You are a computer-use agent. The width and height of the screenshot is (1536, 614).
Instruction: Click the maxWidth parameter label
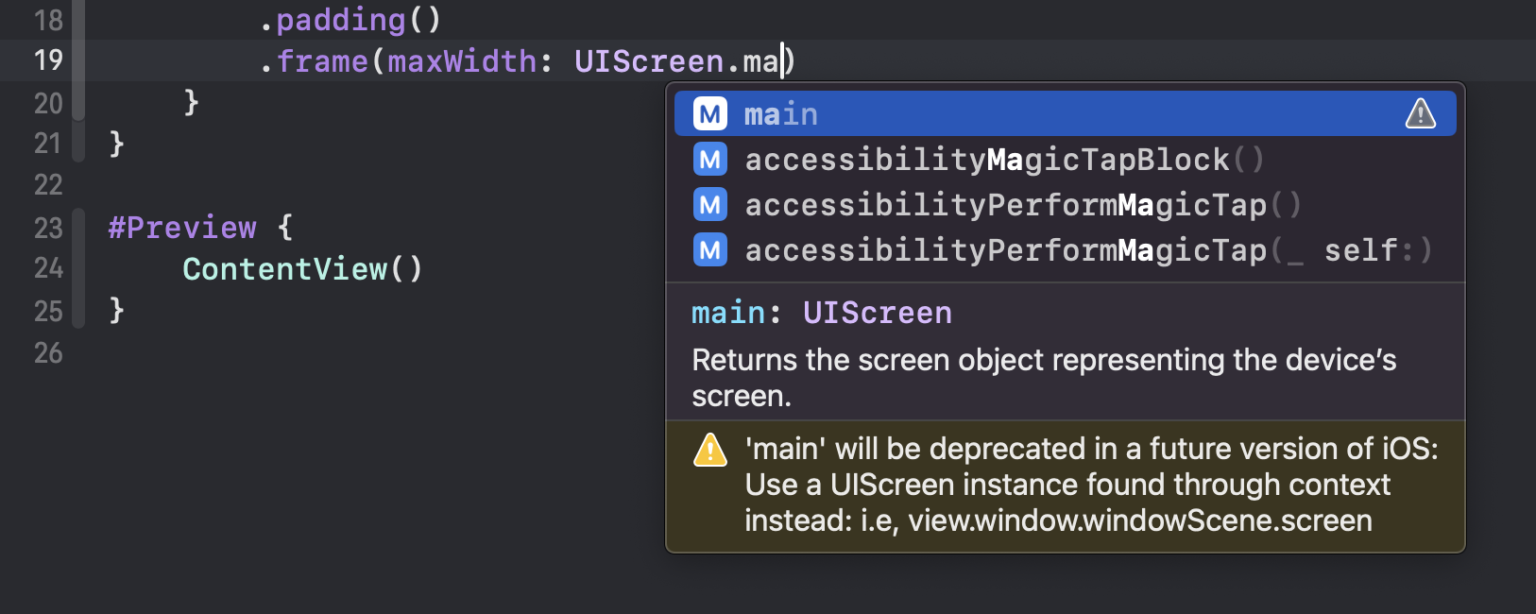[x=462, y=62]
